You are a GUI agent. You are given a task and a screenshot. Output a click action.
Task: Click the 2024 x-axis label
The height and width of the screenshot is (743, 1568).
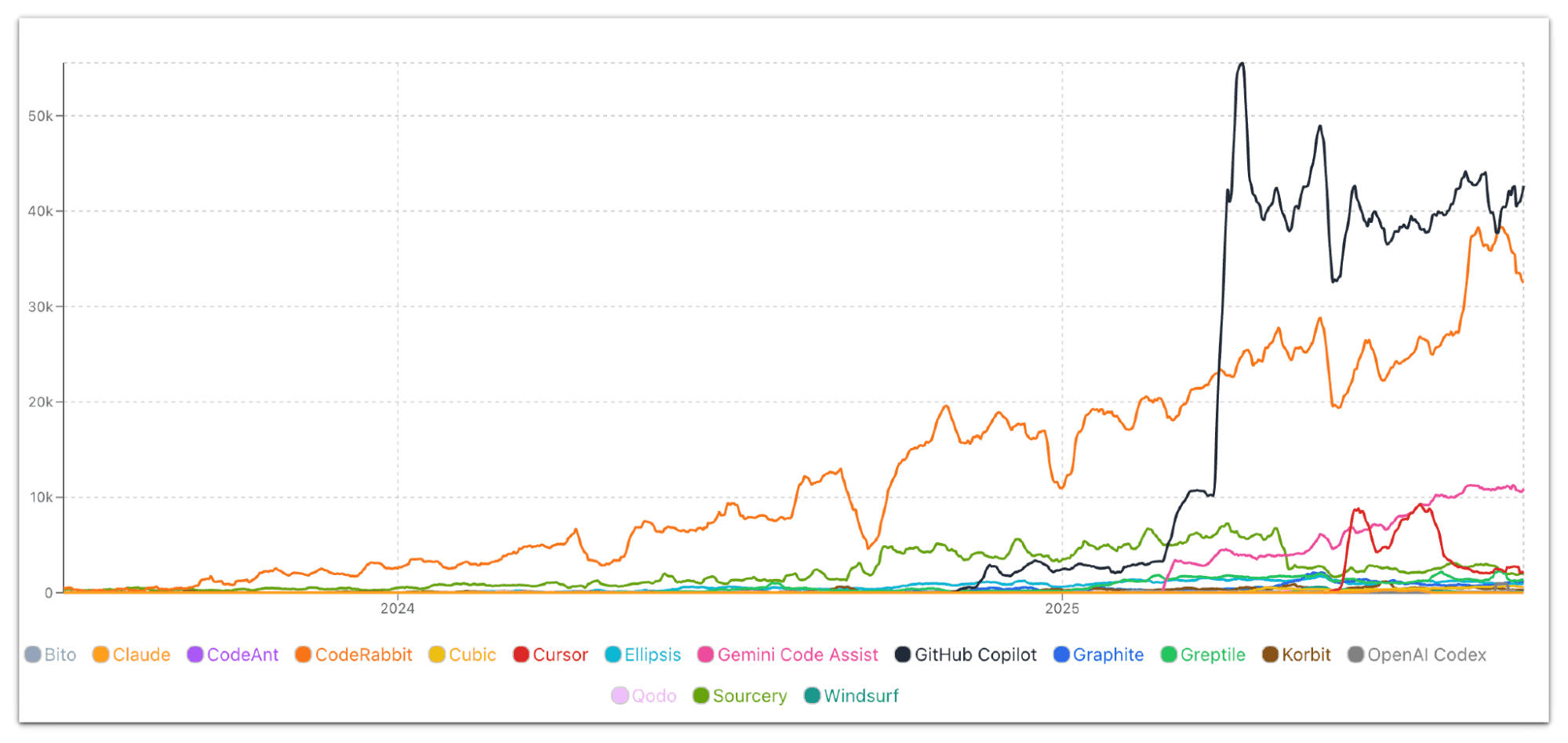[x=398, y=608]
